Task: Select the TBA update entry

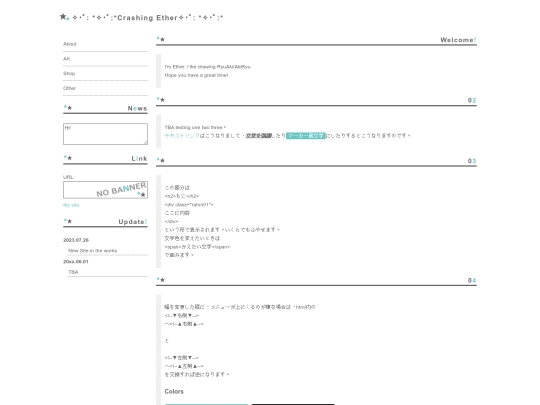Action: 73,272
